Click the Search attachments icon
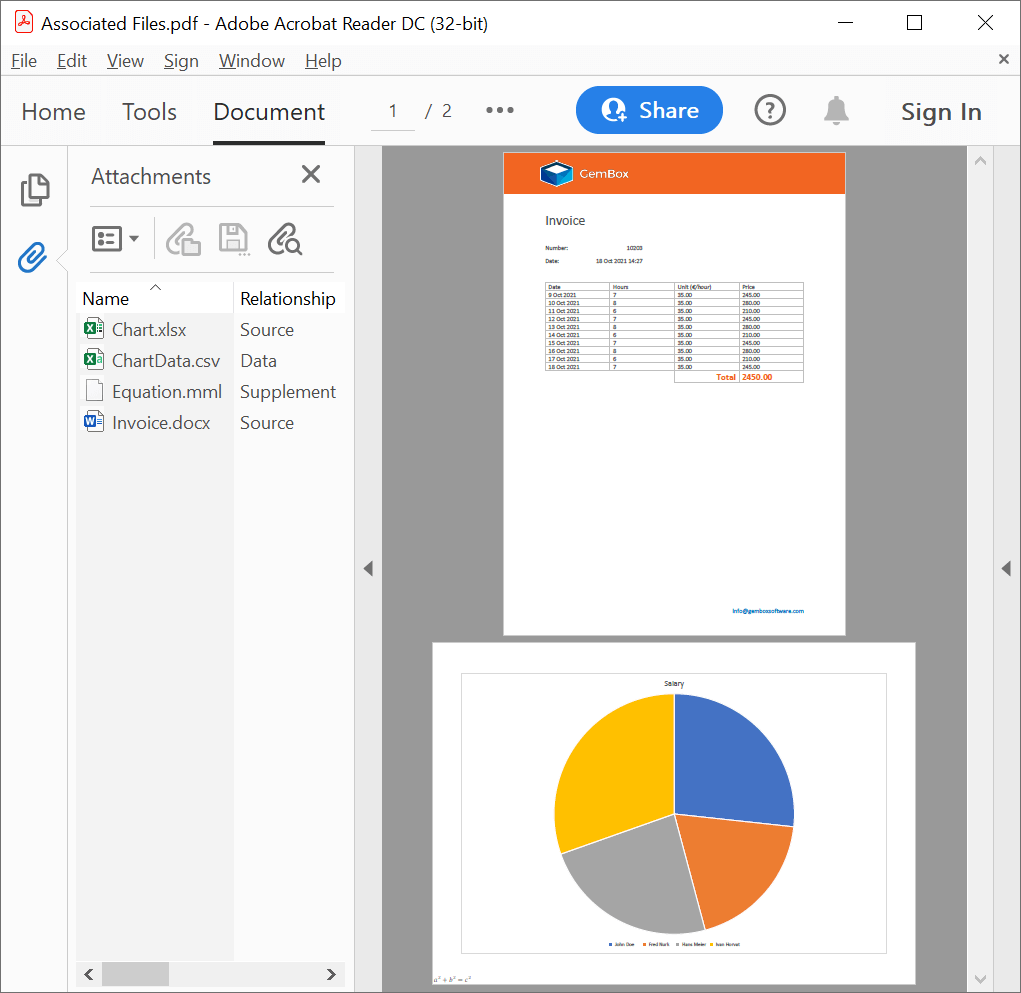 point(284,239)
